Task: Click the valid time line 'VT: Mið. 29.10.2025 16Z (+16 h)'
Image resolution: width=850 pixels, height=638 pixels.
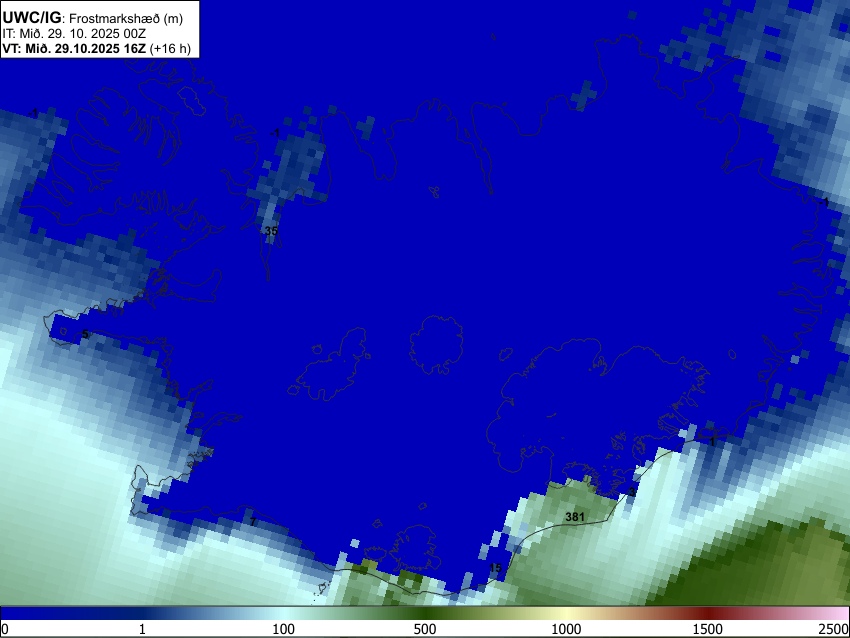Action: (96, 48)
